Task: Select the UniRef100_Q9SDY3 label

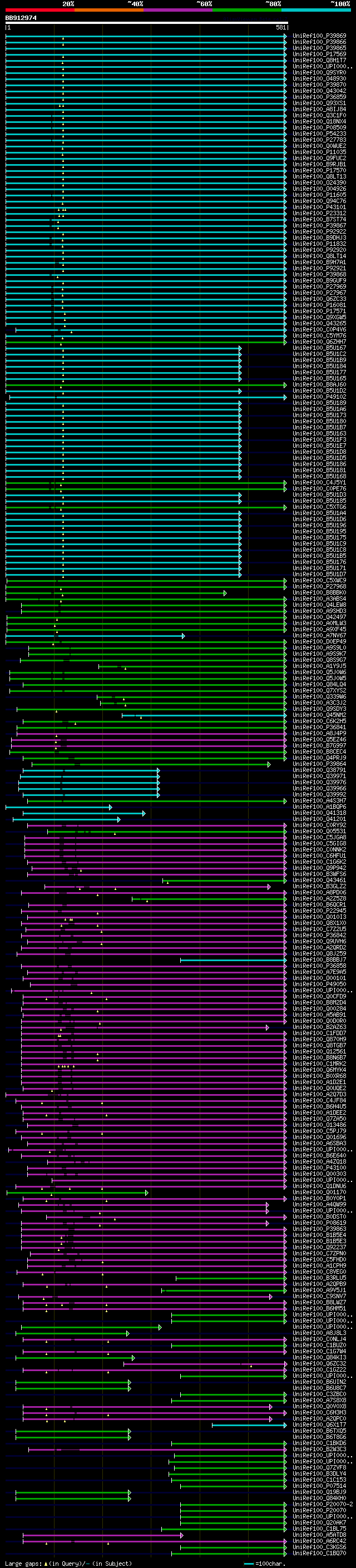Action: [x=319, y=709]
